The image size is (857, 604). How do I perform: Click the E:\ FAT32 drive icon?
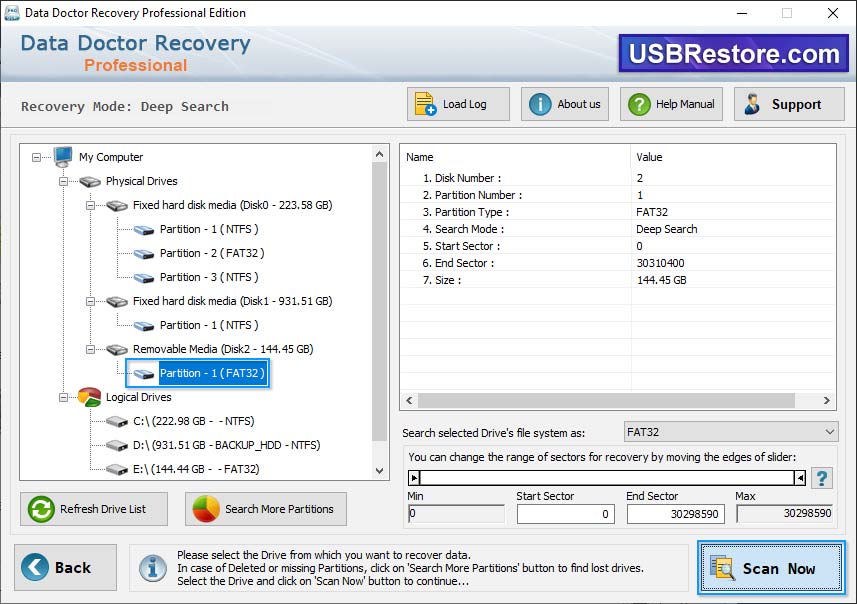coord(116,470)
